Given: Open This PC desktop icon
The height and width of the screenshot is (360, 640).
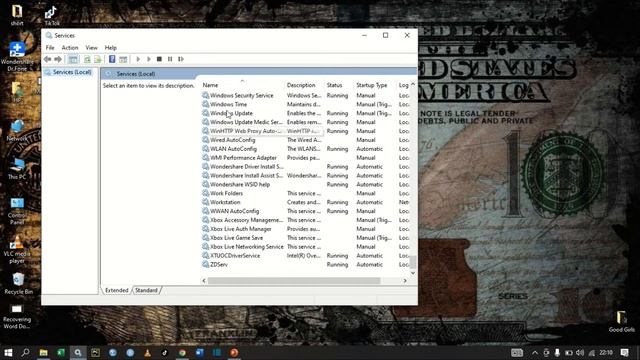Looking at the screenshot, I should [x=17, y=169].
